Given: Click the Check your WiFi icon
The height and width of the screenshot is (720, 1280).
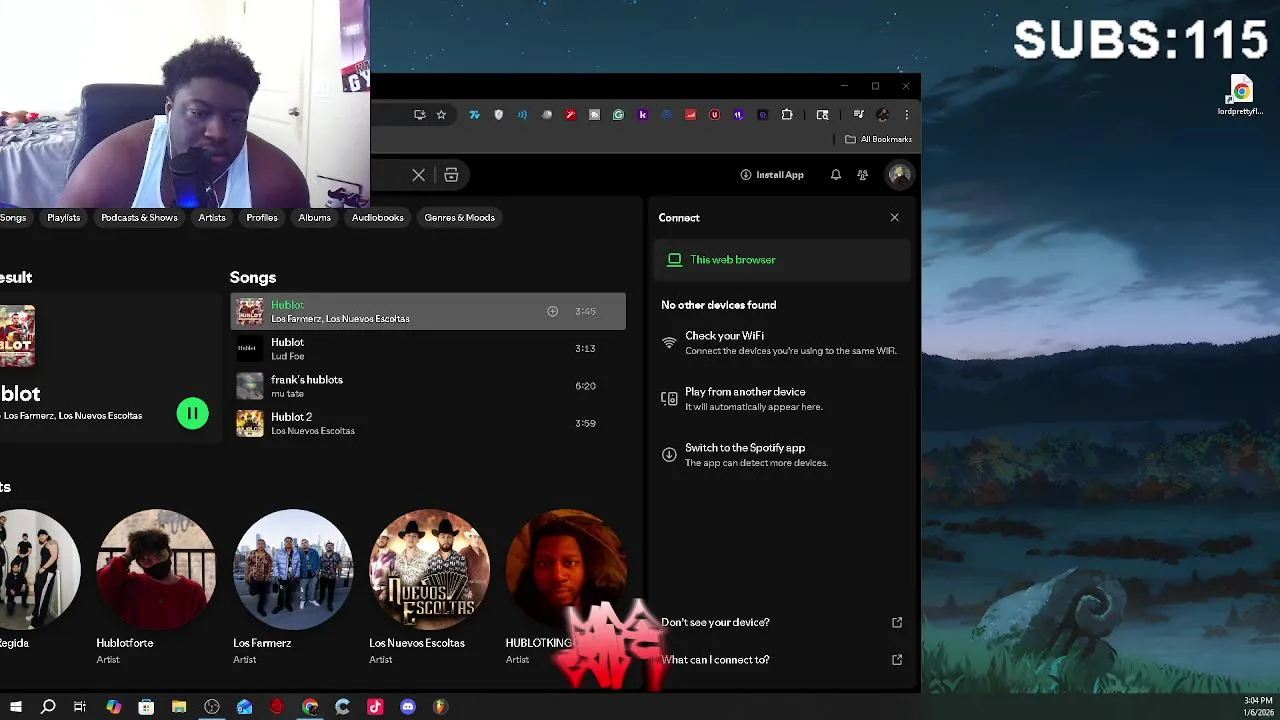Looking at the screenshot, I should coord(669,343).
